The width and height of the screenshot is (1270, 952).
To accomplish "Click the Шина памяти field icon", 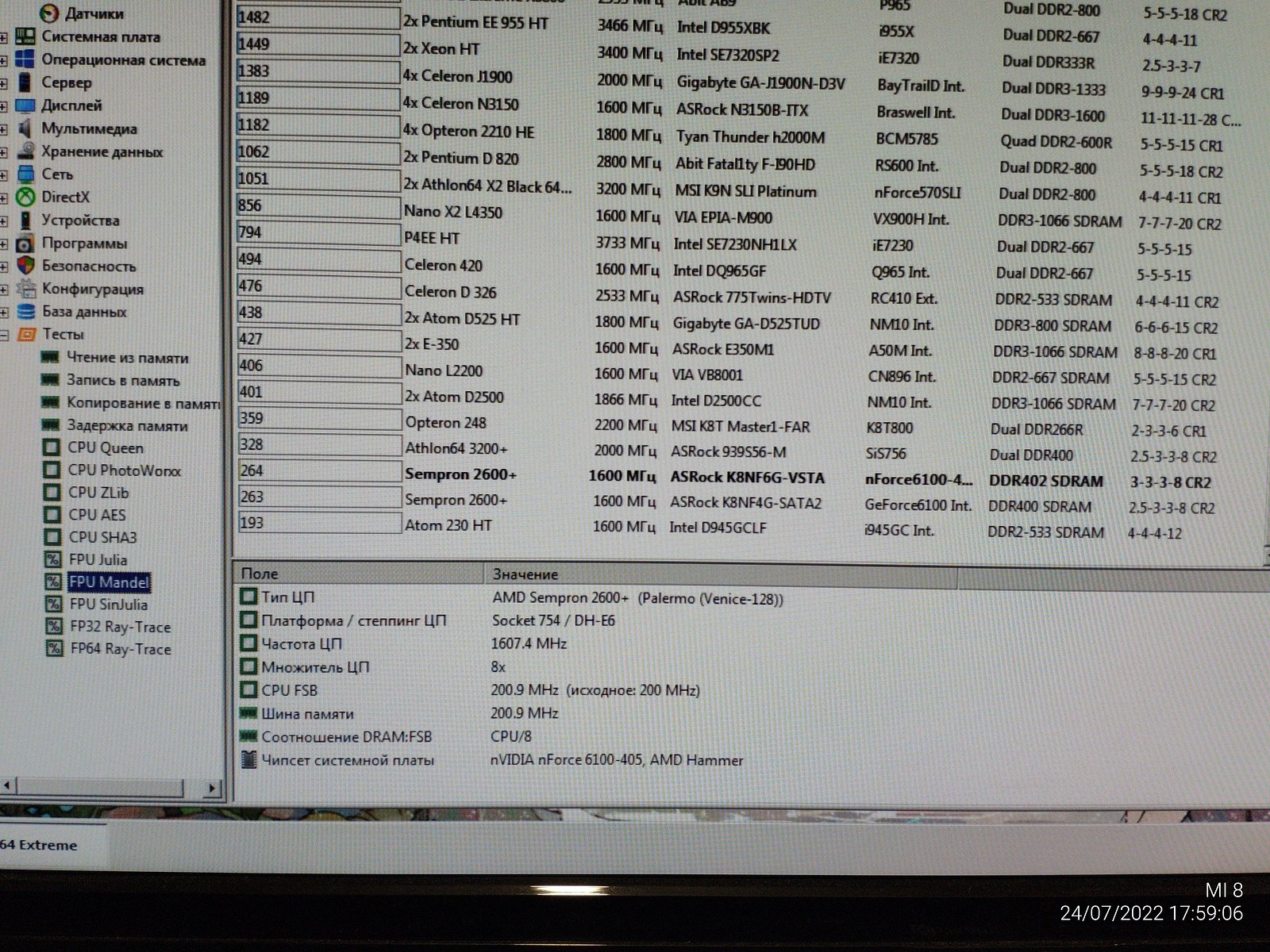I will tap(249, 713).
